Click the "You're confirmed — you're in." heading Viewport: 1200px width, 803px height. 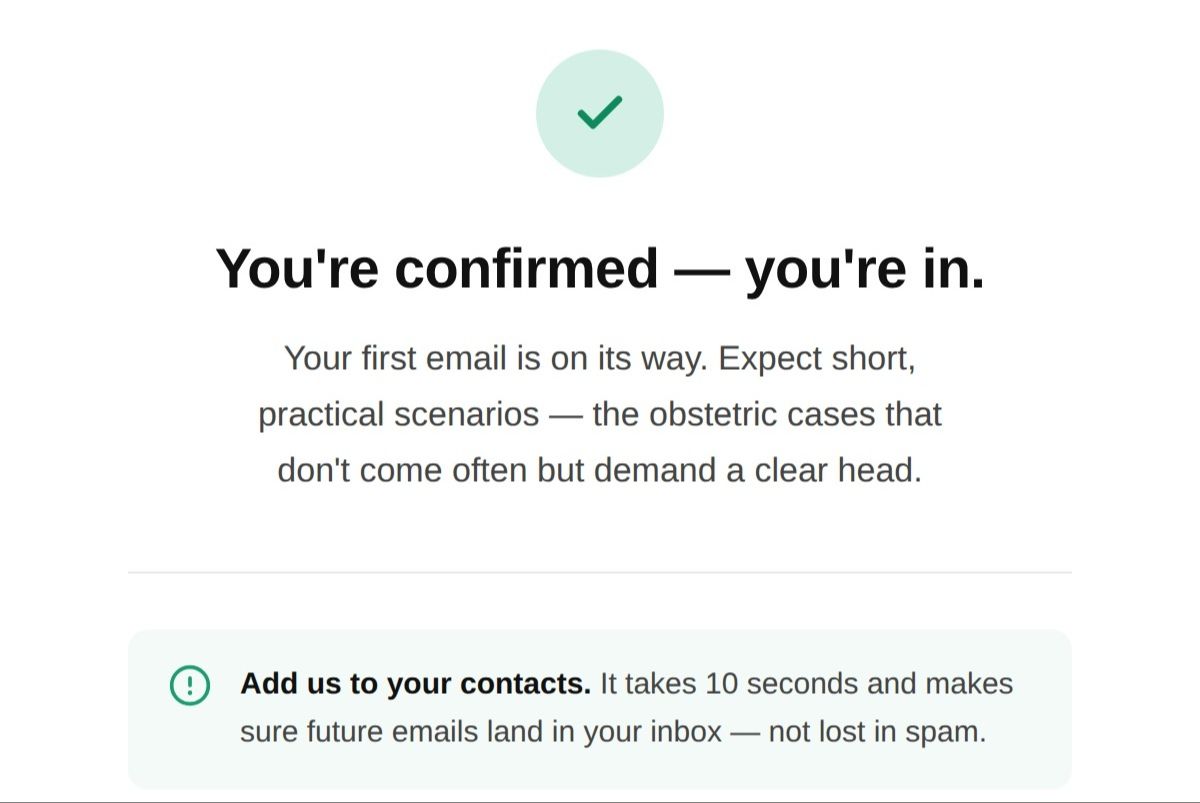tap(600, 268)
